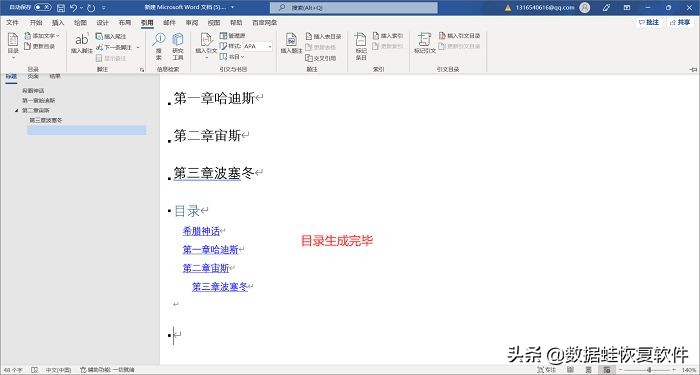Click the 搜索(Alt+Q) search box
The width and height of the screenshot is (700, 375).
pos(354,8)
